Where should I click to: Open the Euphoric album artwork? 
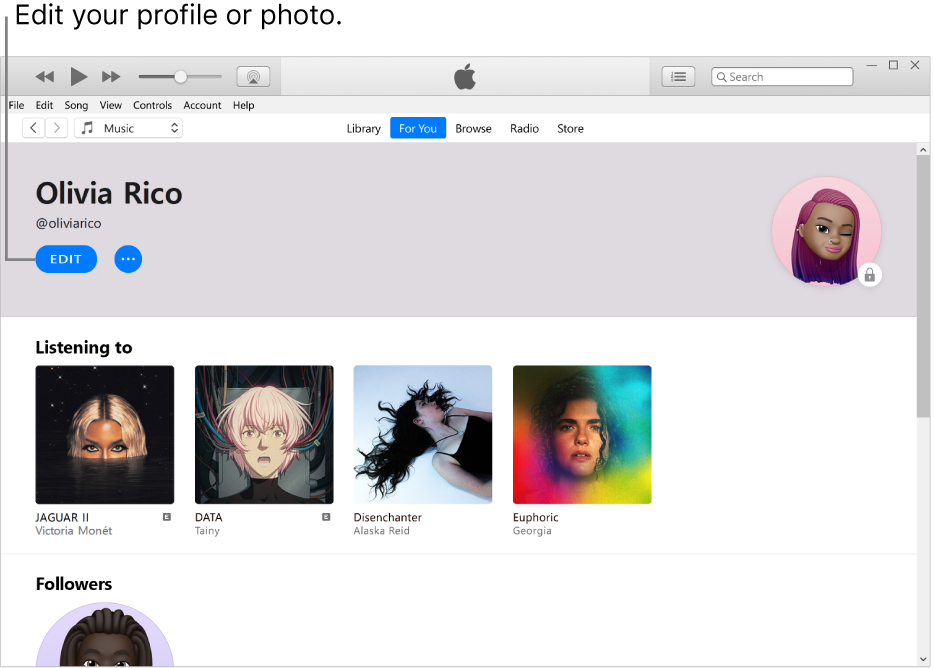click(x=582, y=435)
